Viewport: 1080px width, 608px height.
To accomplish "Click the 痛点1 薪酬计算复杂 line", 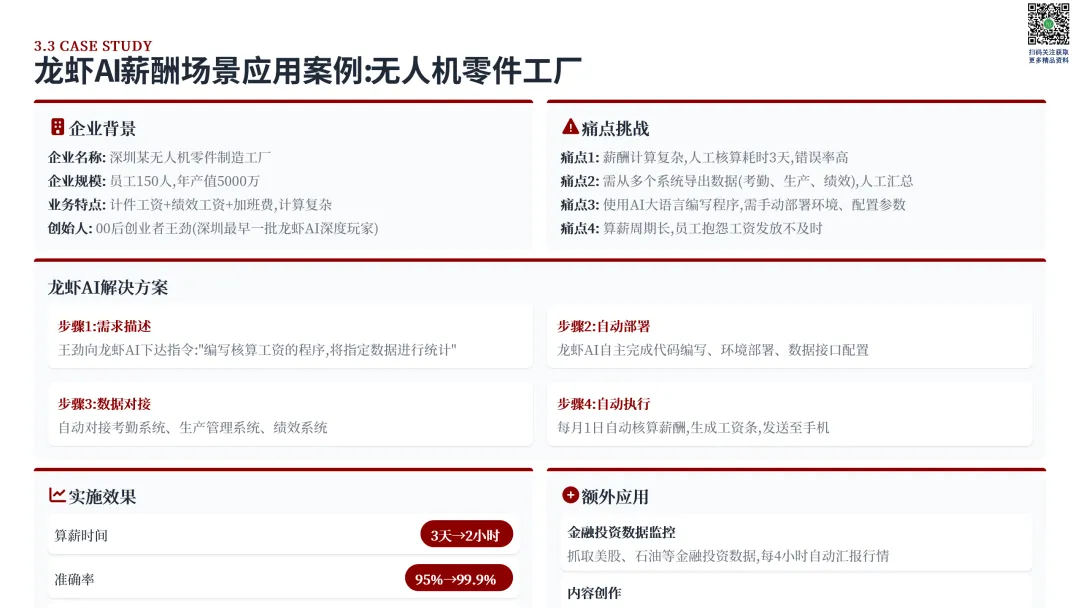I will (704, 158).
